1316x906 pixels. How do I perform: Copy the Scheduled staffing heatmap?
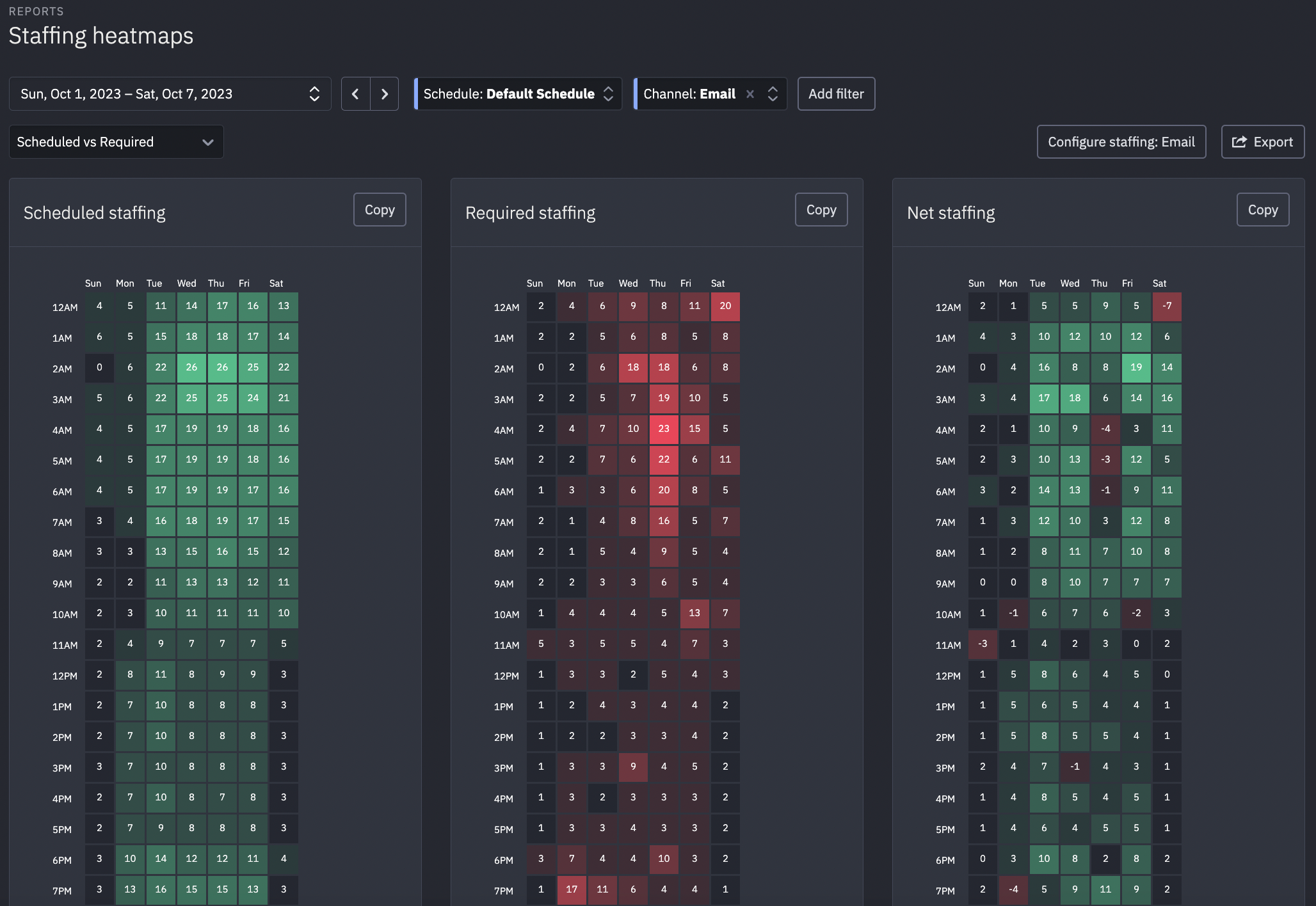tap(380, 210)
